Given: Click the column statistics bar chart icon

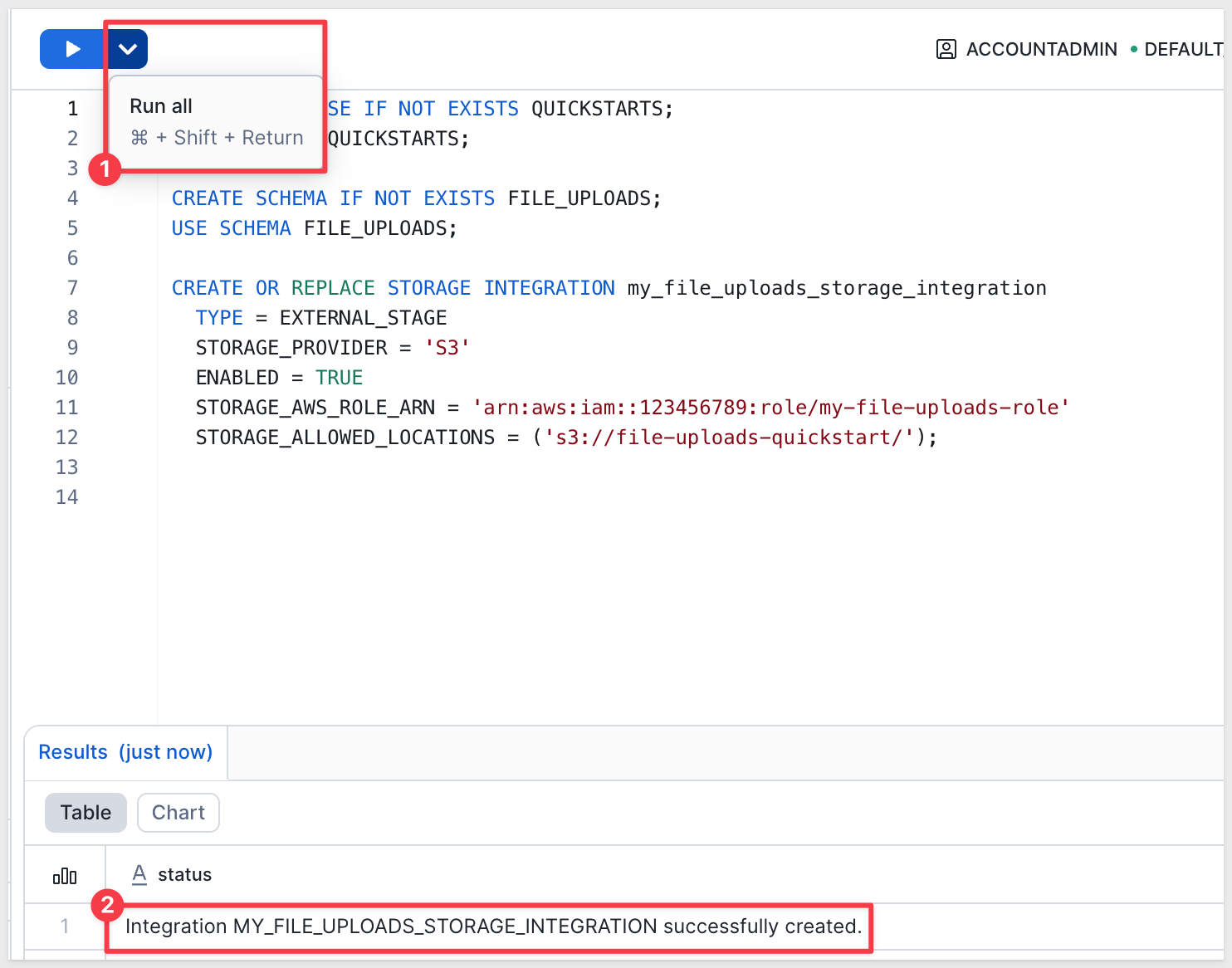Looking at the screenshot, I should 65,875.
